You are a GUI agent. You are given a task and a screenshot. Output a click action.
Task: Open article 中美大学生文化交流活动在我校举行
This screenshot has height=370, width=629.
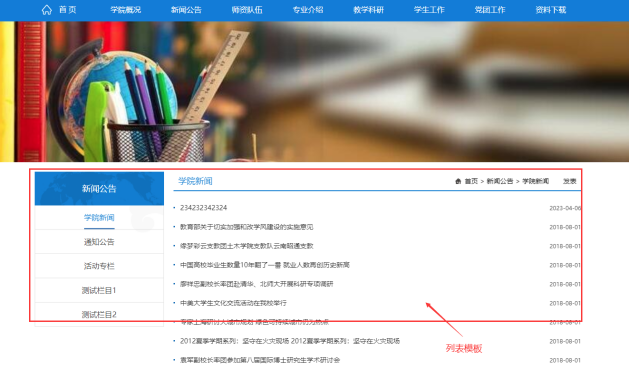click(233, 303)
